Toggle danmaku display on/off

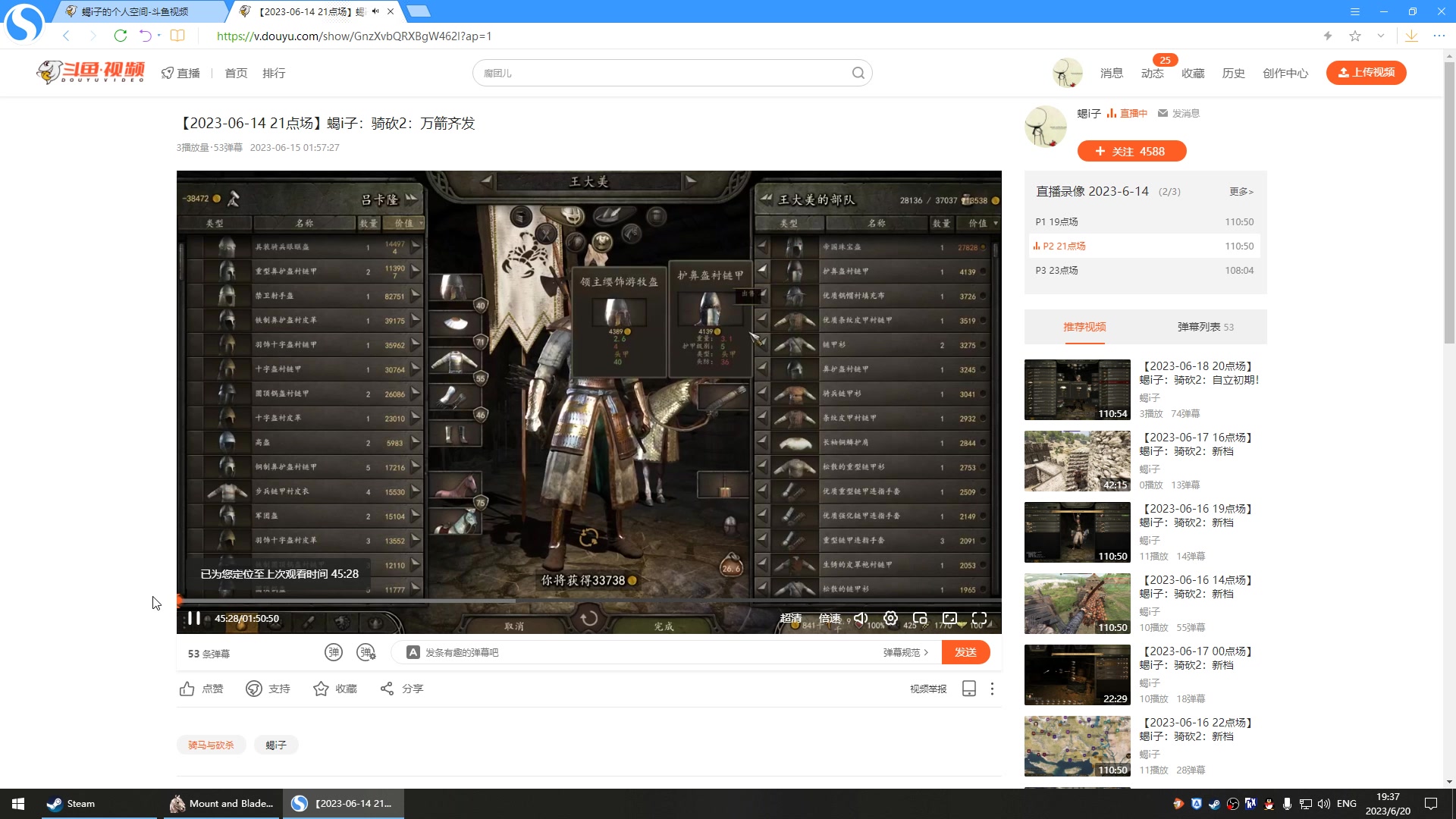click(x=334, y=652)
